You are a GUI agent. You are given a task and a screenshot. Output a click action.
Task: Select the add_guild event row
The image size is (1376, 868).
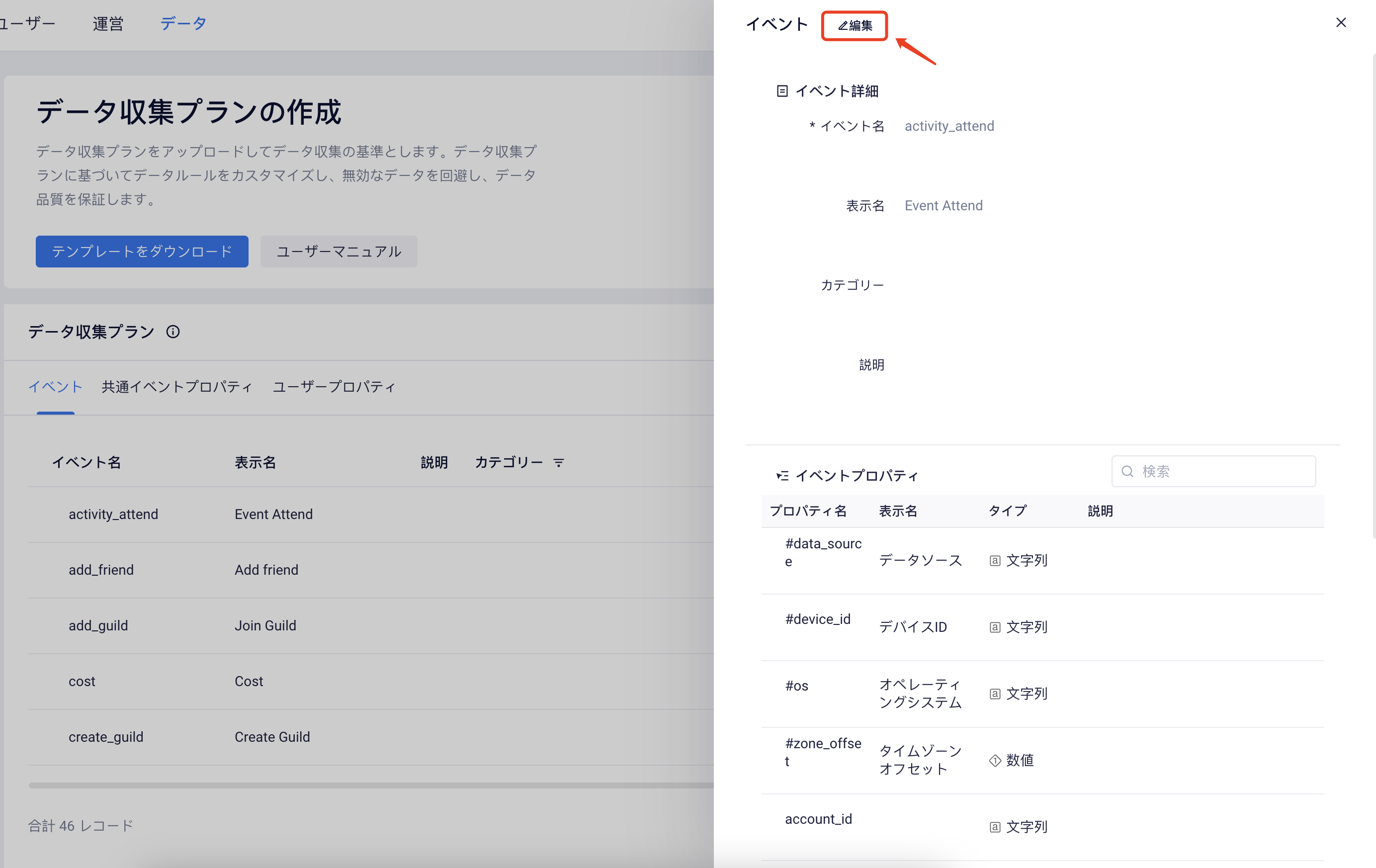point(370,626)
